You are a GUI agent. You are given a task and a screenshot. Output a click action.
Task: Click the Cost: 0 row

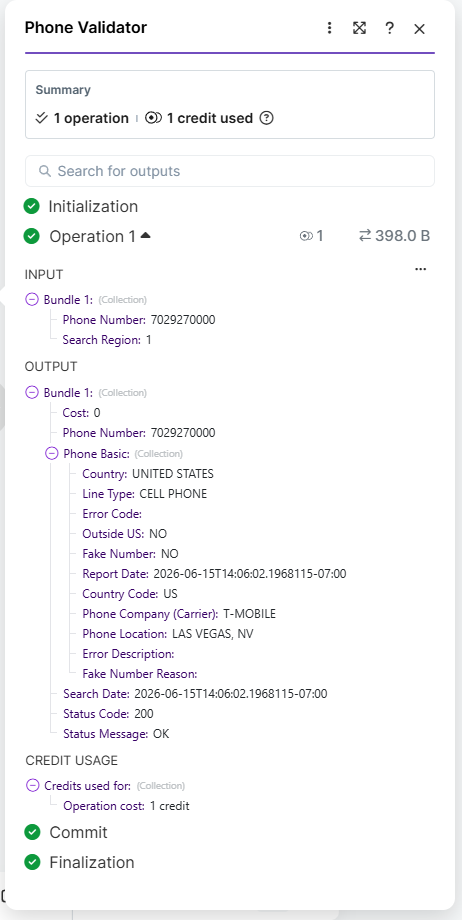coord(82,412)
